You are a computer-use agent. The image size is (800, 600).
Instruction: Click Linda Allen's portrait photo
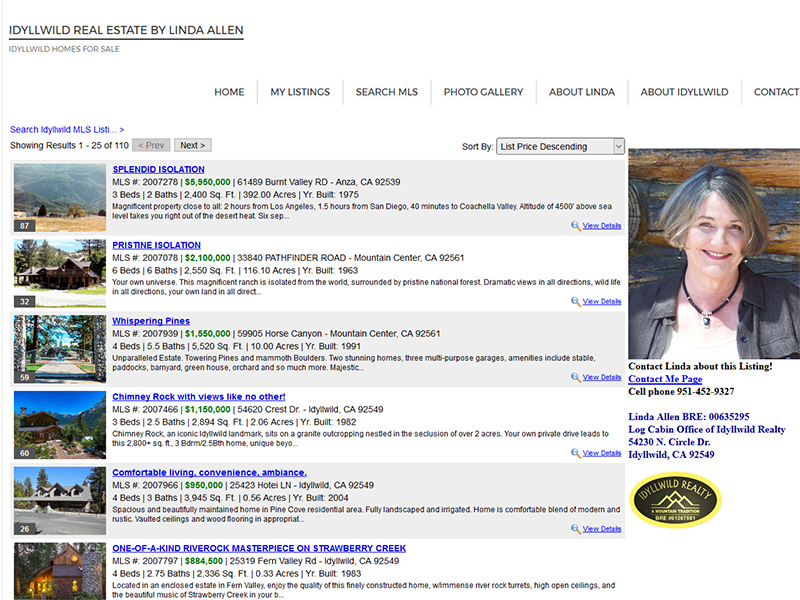(x=714, y=254)
